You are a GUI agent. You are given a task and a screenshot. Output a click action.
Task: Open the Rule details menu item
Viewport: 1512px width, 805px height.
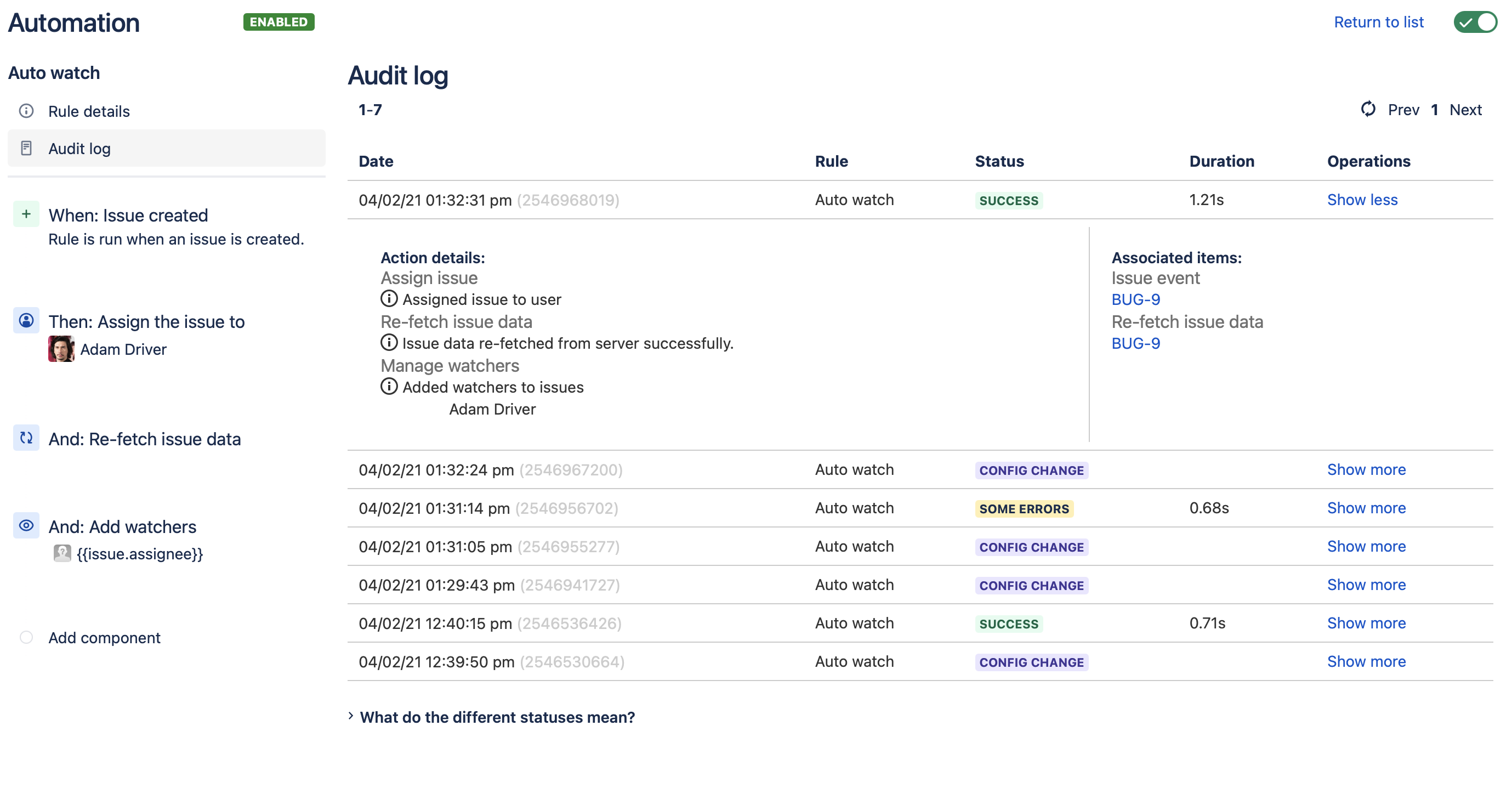point(89,111)
